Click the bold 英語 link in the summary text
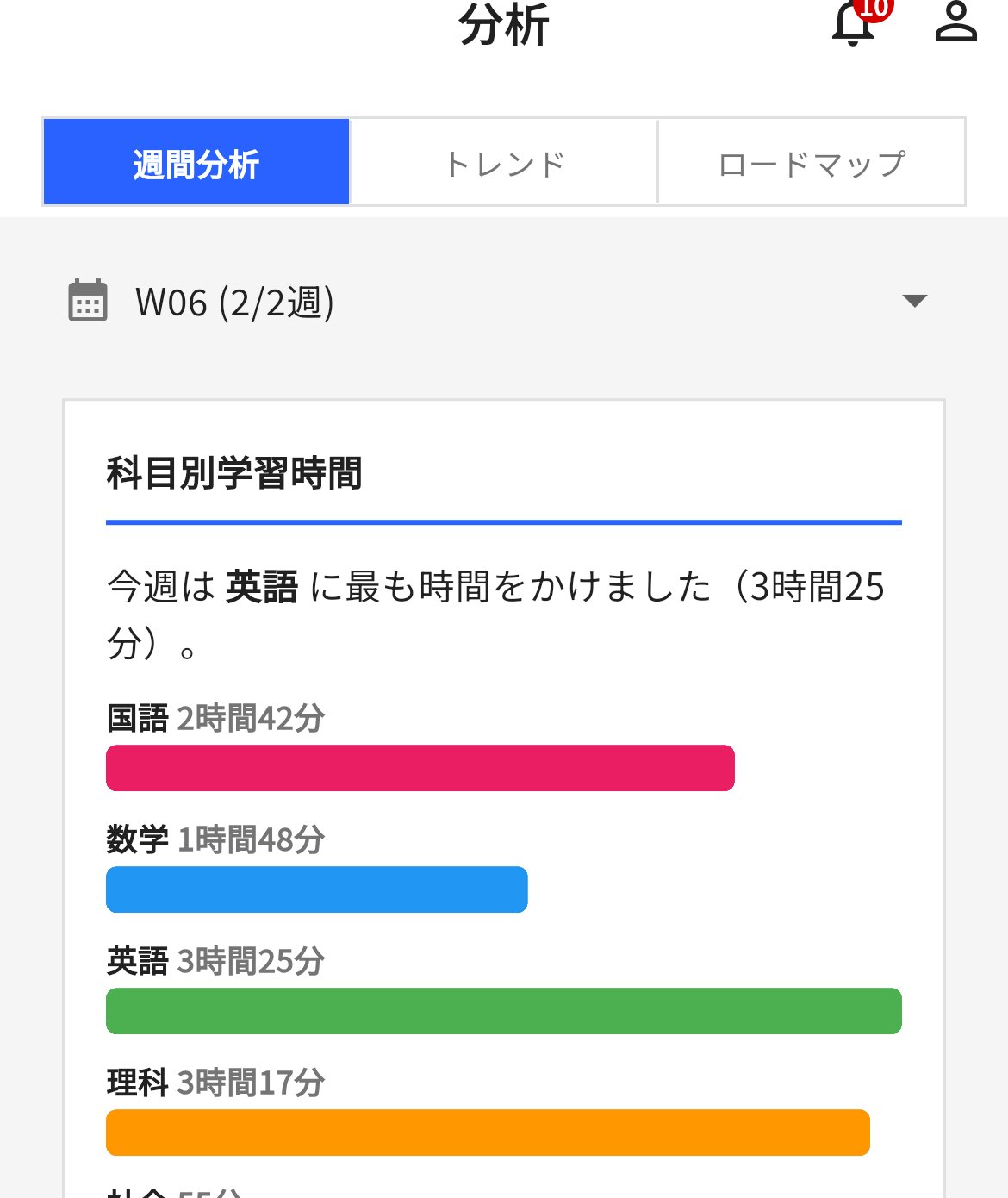Image resolution: width=1008 pixels, height=1198 pixels. point(261,587)
